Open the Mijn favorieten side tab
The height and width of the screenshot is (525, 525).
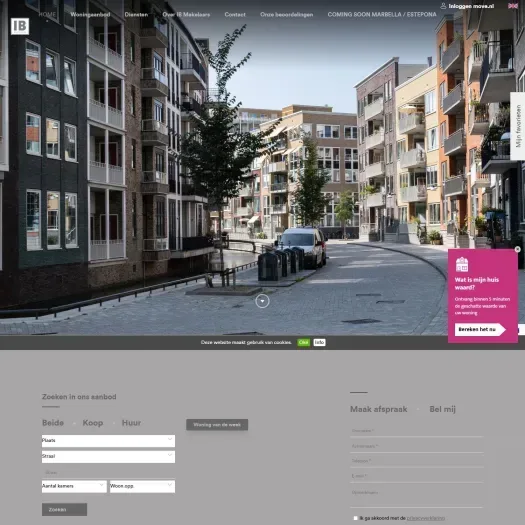pyautogui.click(x=518, y=126)
